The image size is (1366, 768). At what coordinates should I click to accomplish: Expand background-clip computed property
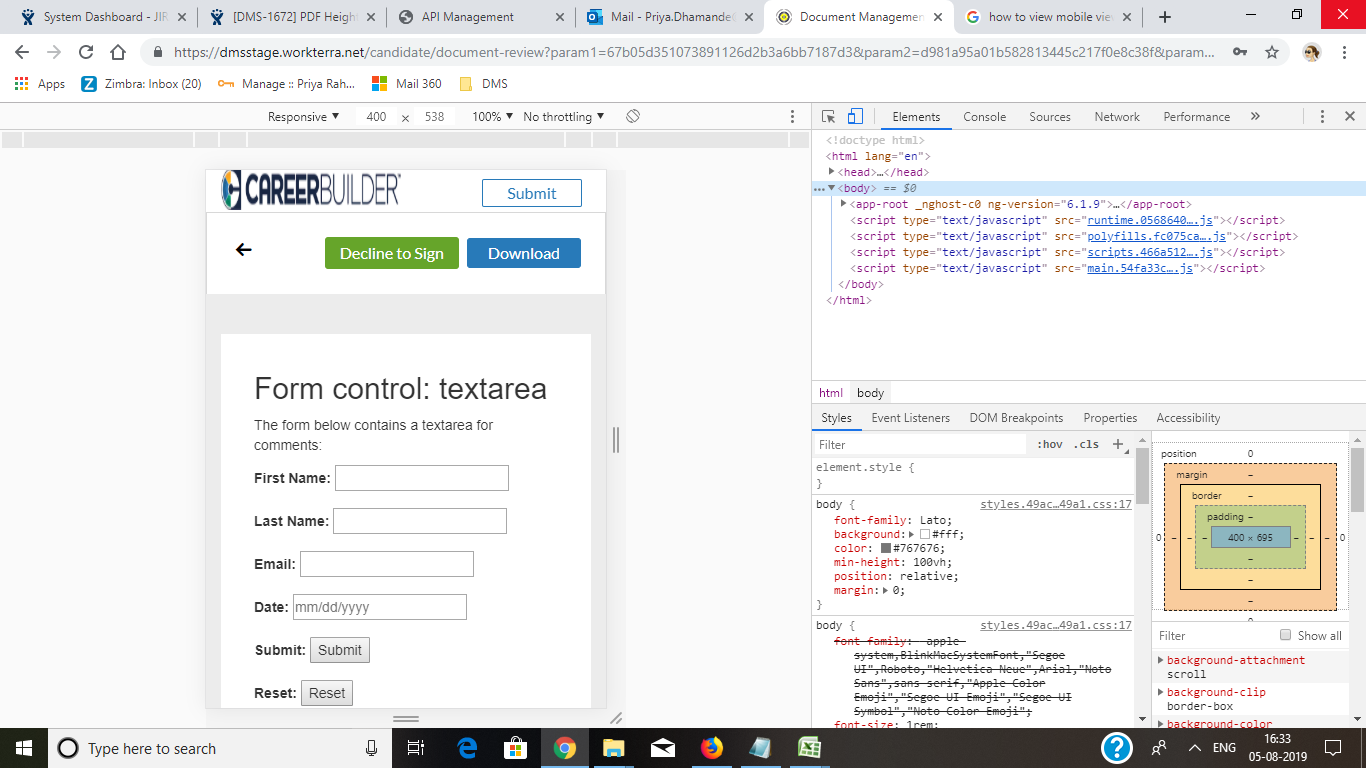(x=1160, y=692)
